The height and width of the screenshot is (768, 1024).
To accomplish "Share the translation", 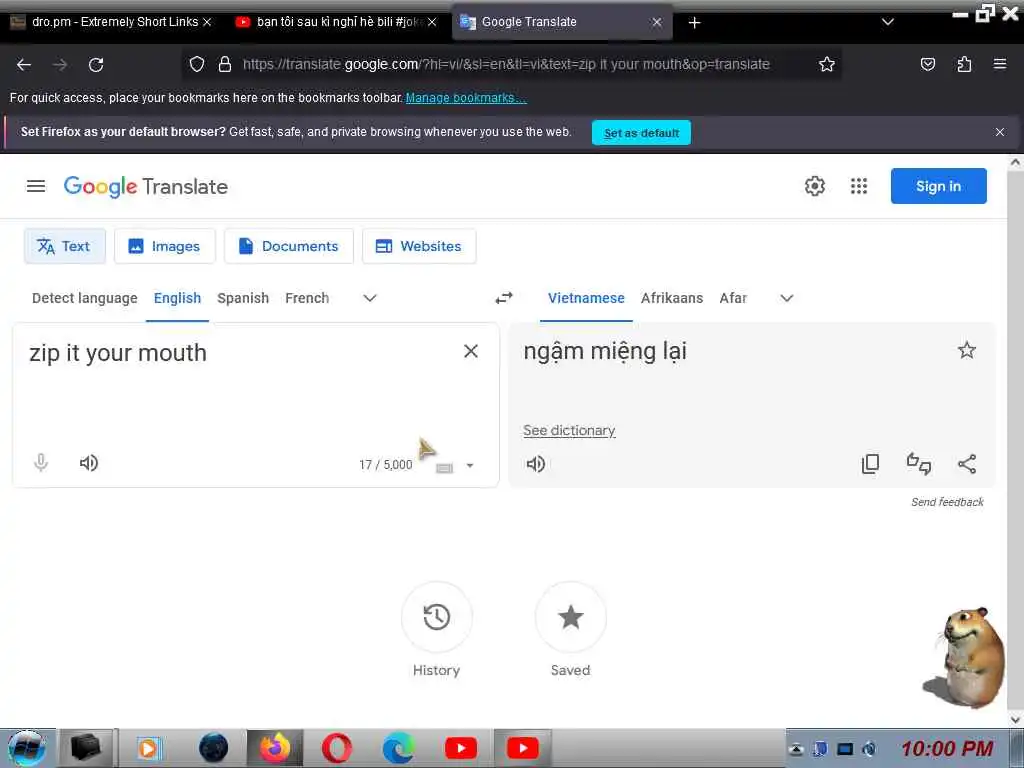I will (x=967, y=464).
